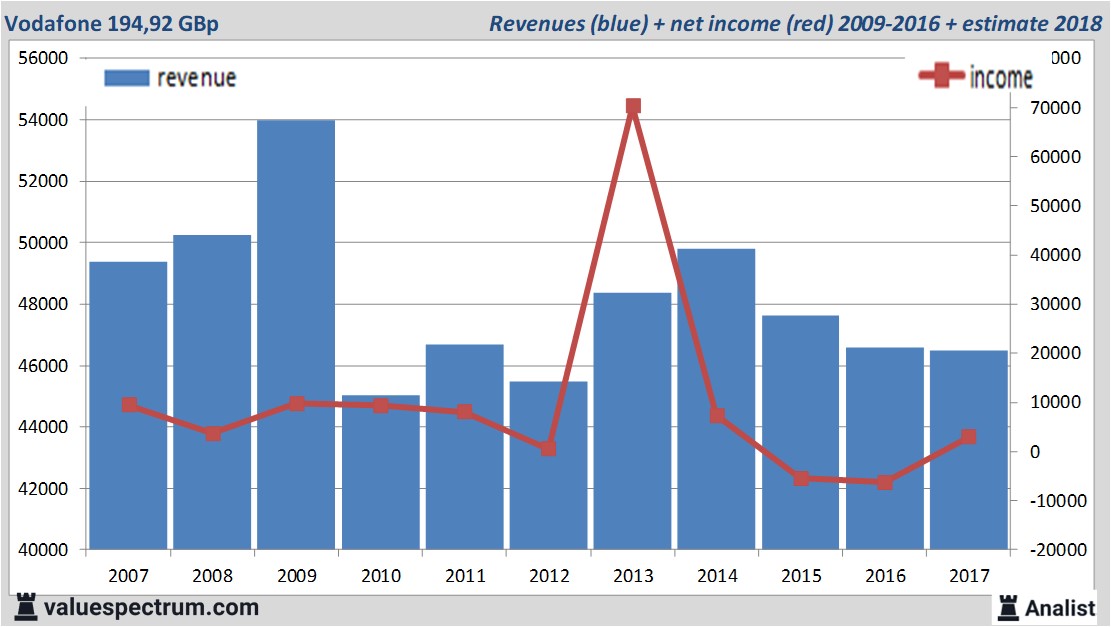1111x627 pixels.
Task: Click the 2015 x-axis year label
Action: pos(801,576)
